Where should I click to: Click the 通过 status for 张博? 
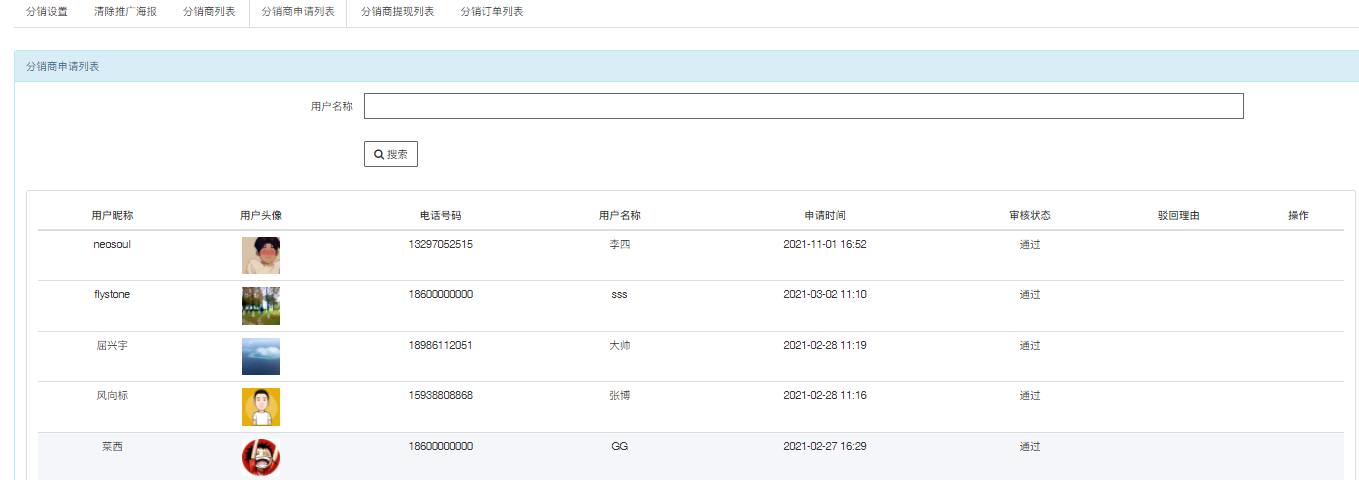[x=1030, y=396]
